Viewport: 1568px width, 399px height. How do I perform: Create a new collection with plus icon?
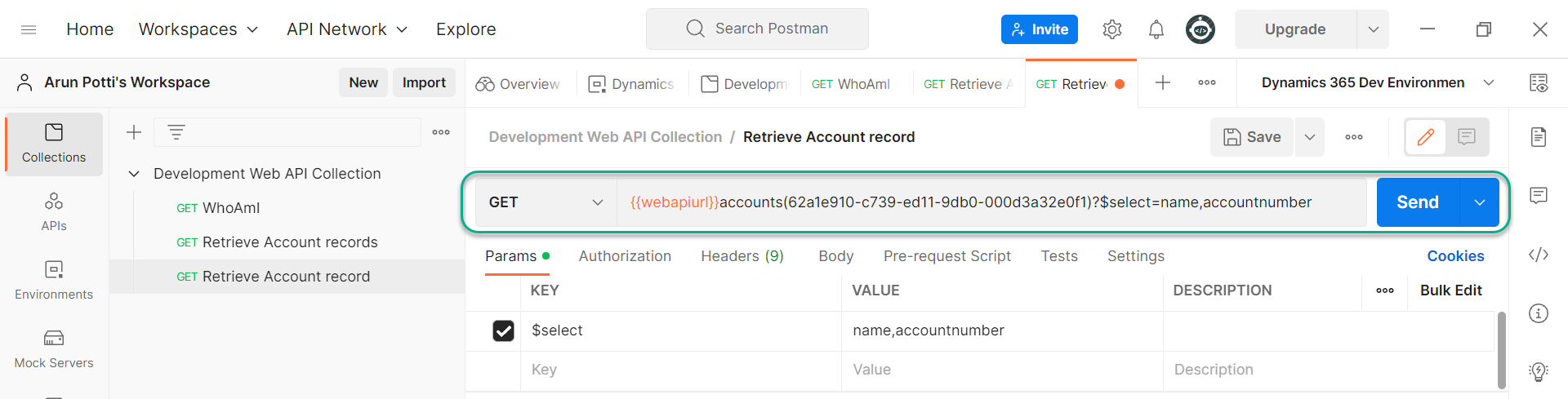pyautogui.click(x=134, y=132)
